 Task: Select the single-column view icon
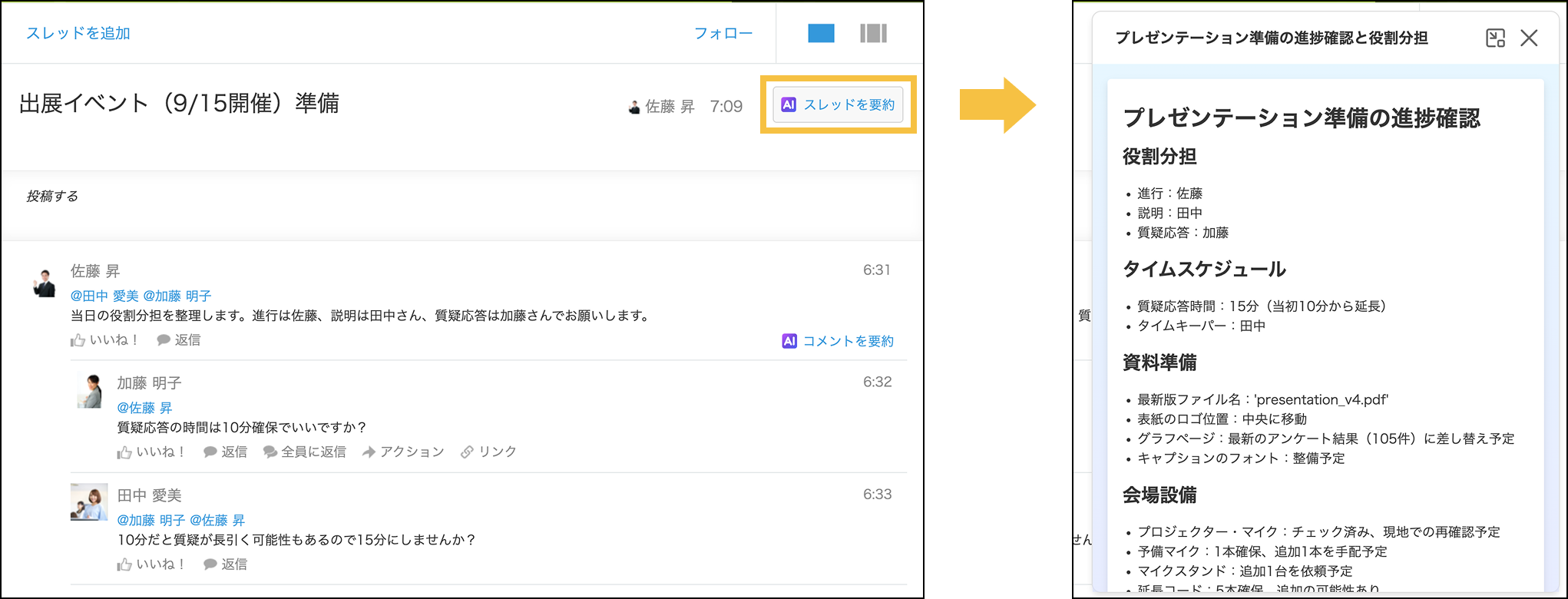pos(821,34)
